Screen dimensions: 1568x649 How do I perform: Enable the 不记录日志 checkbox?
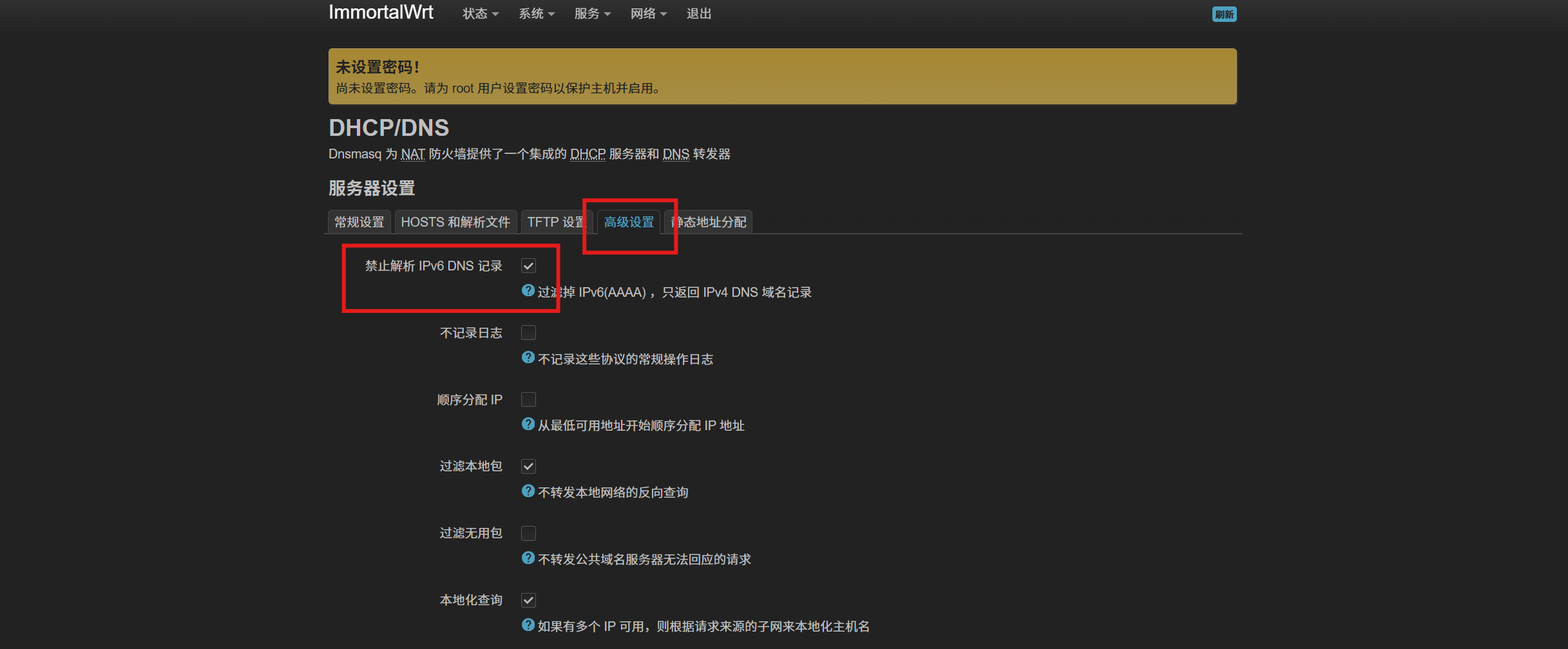pyautogui.click(x=528, y=333)
